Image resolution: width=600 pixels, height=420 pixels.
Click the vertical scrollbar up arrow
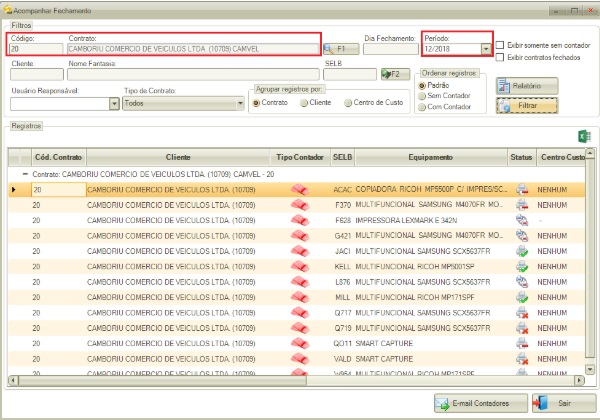click(590, 154)
